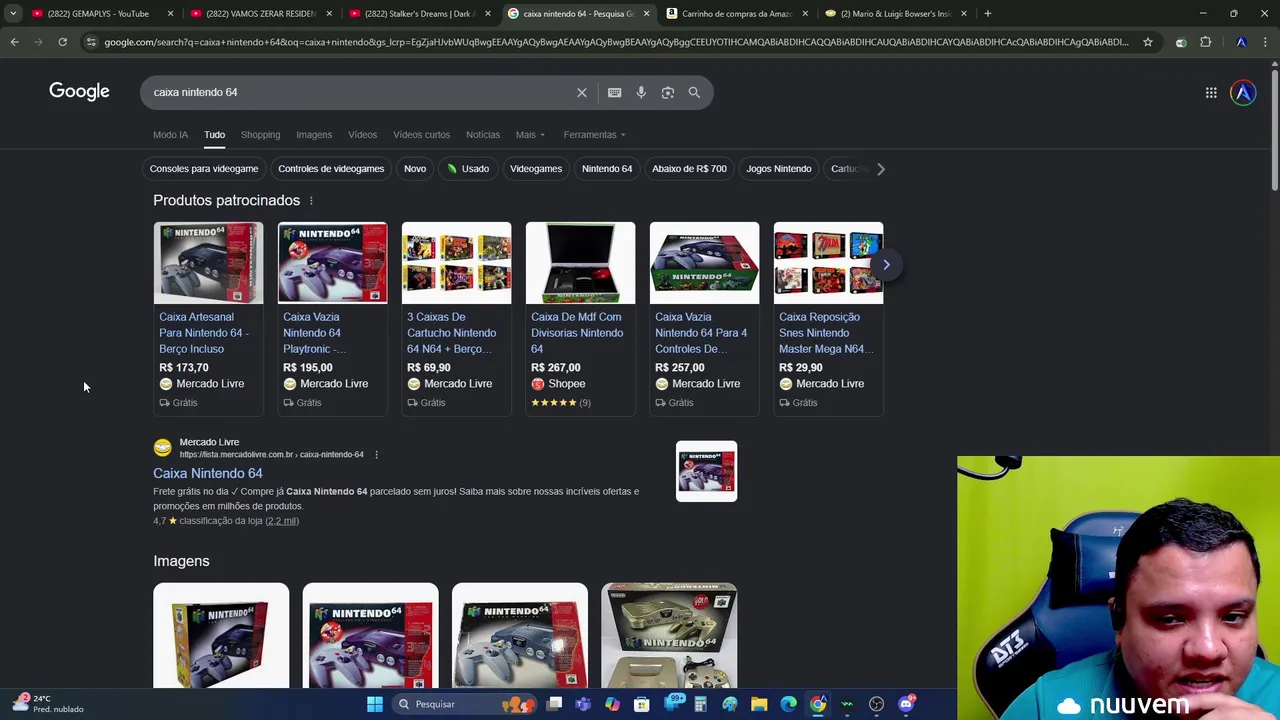Open Caixa Nintendo 64 Mercado Livre result
Viewport: 1280px width, 720px height.
click(x=208, y=473)
